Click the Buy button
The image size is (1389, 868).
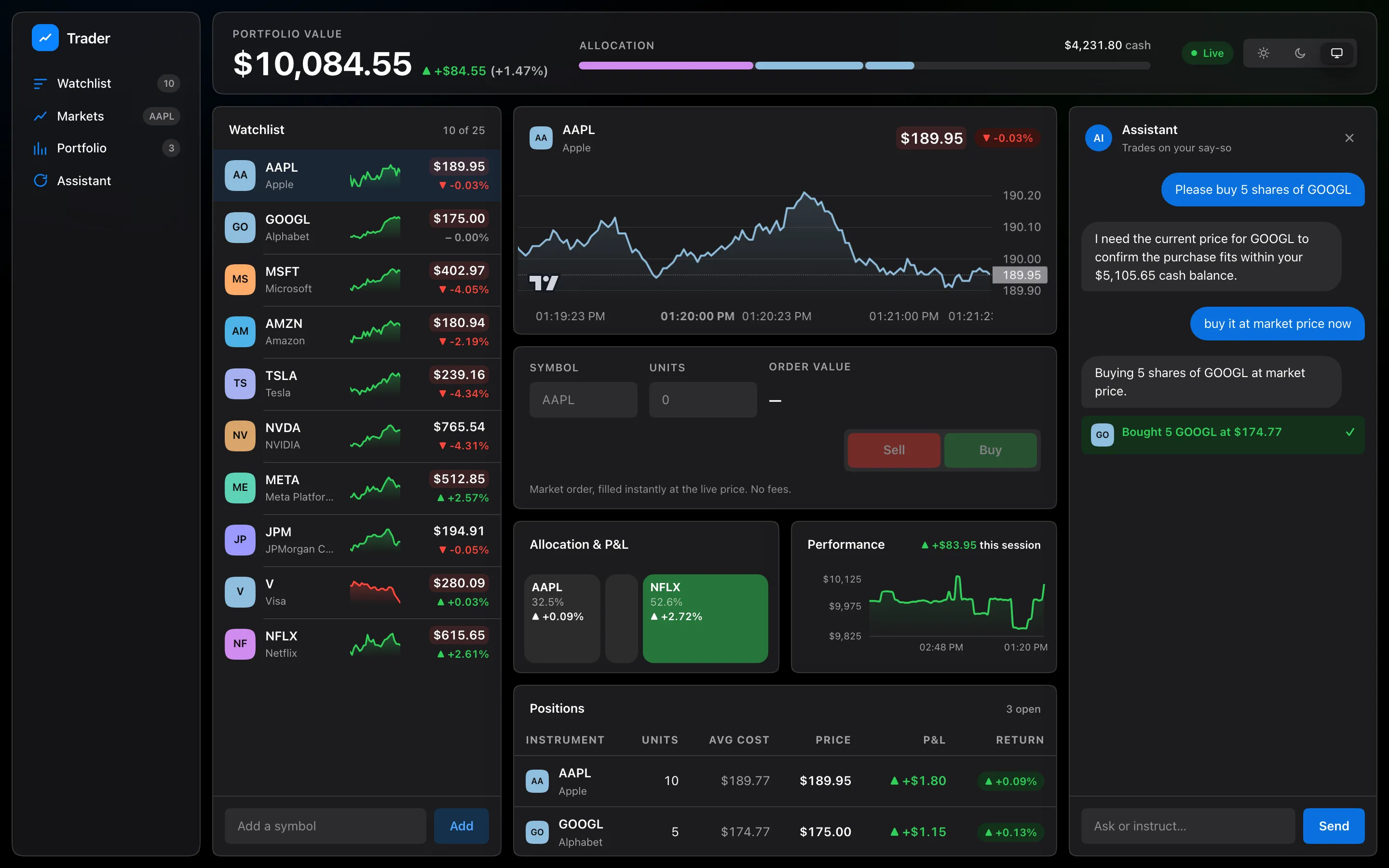coord(990,450)
